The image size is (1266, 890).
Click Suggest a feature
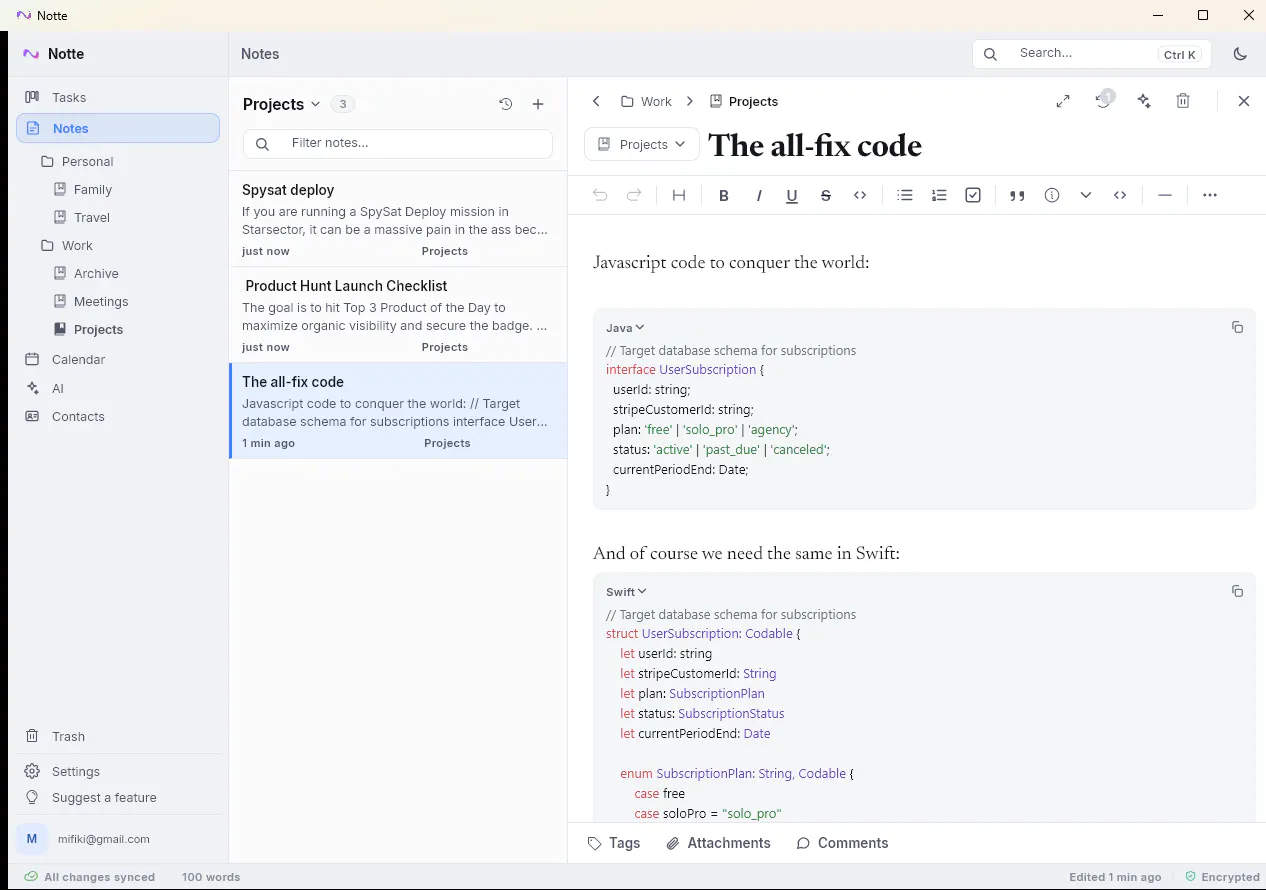coord(118,797)
